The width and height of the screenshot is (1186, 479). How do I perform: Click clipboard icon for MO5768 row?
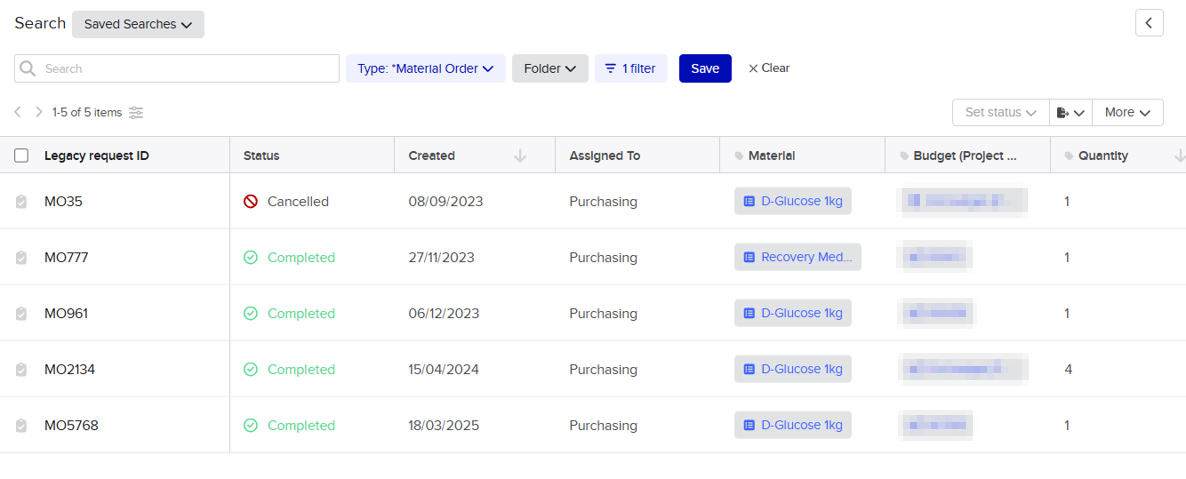coord(21,426)
